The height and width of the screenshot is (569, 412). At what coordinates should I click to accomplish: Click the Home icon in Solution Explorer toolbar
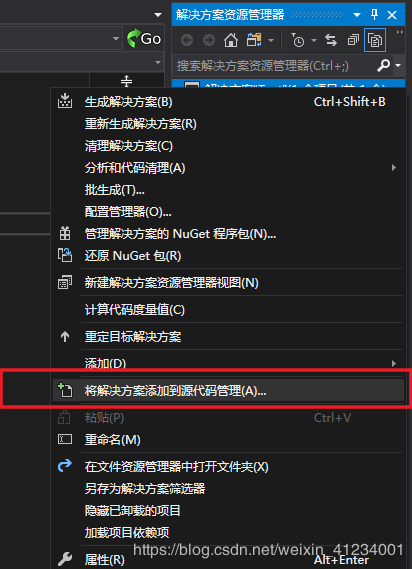pos(231,40)
